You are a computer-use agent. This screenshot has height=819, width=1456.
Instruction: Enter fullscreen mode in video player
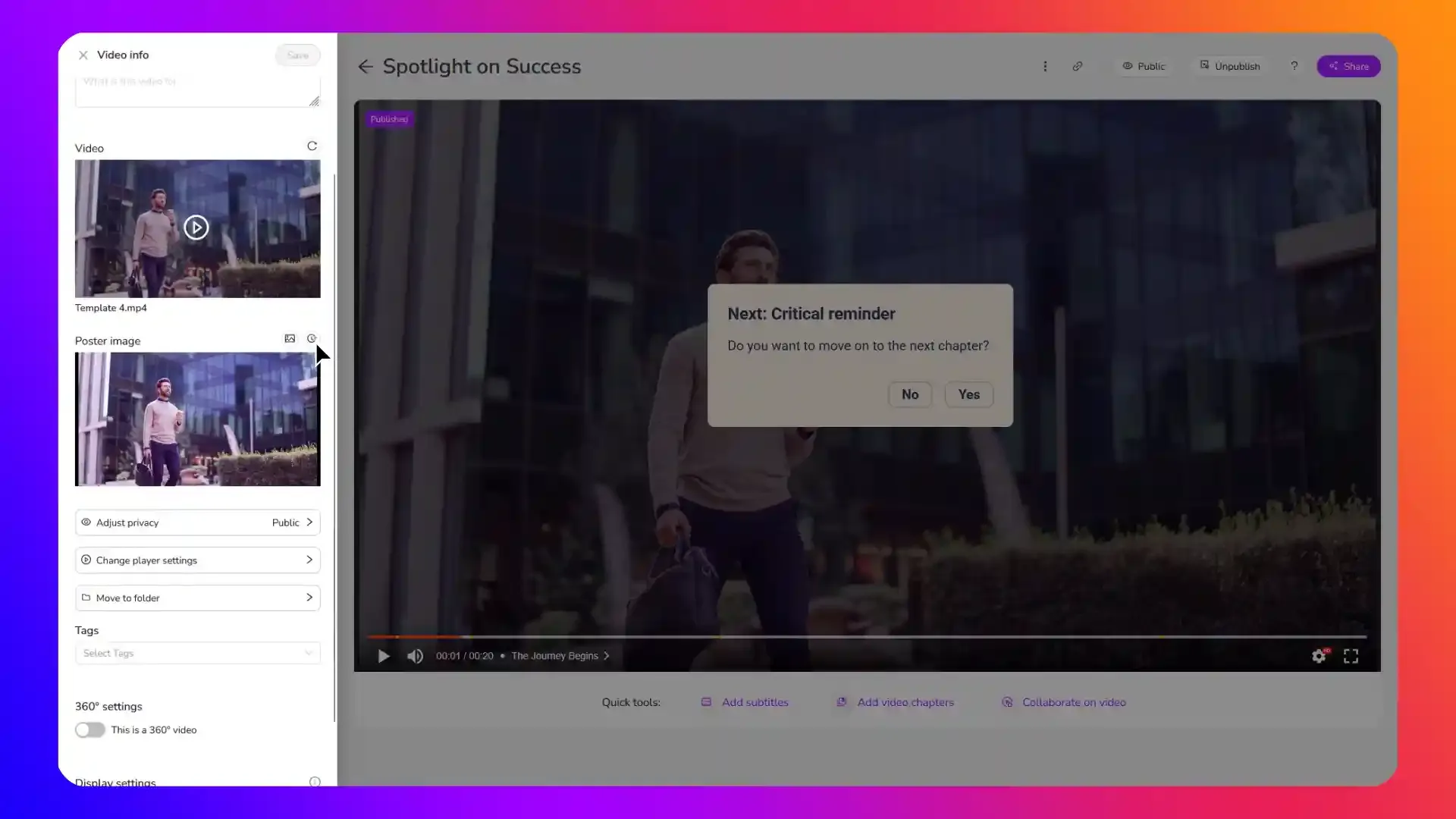(x=1351, y=657)
